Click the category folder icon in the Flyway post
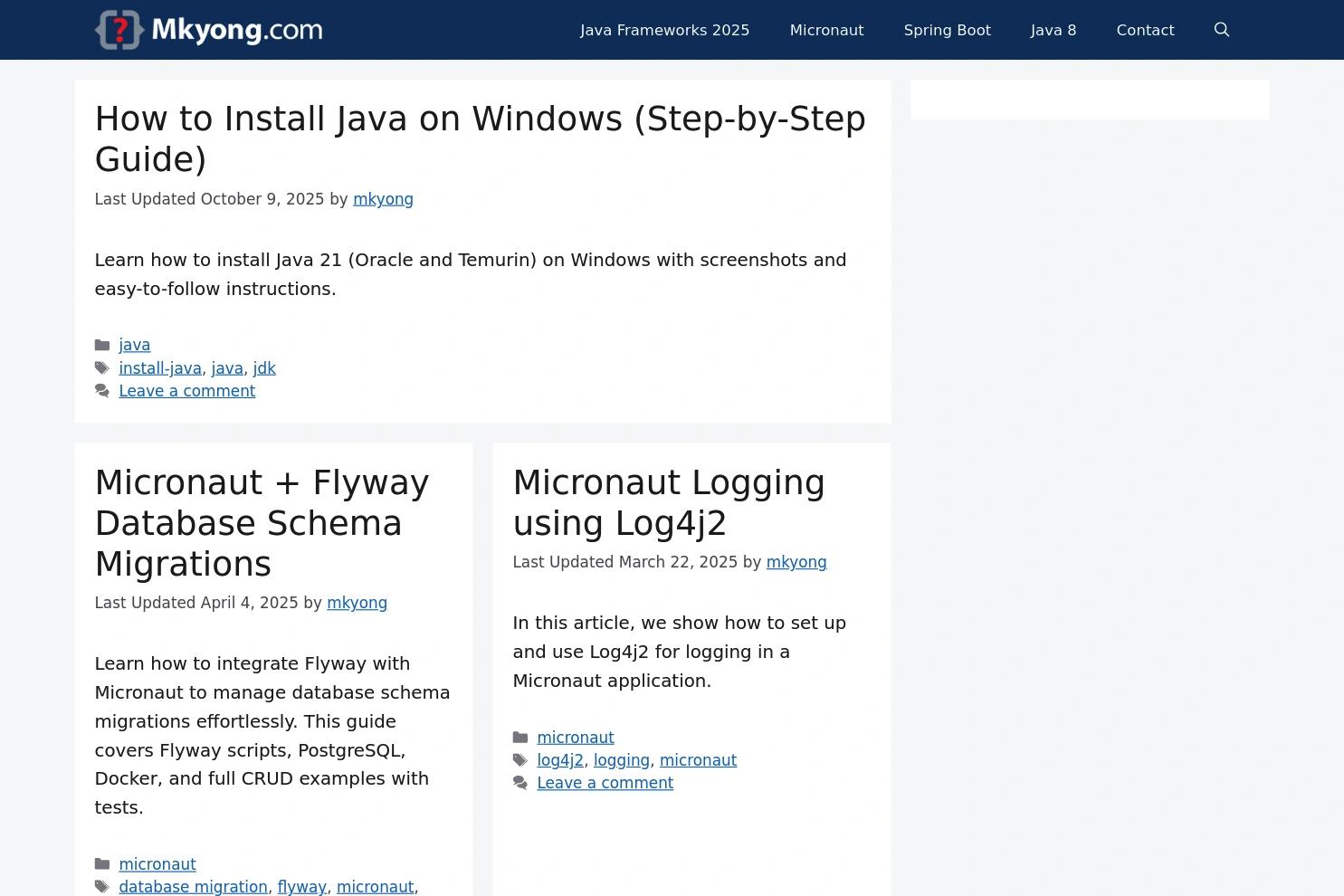1344x896 pixels. pyautogui.click(x=102, y=864)
